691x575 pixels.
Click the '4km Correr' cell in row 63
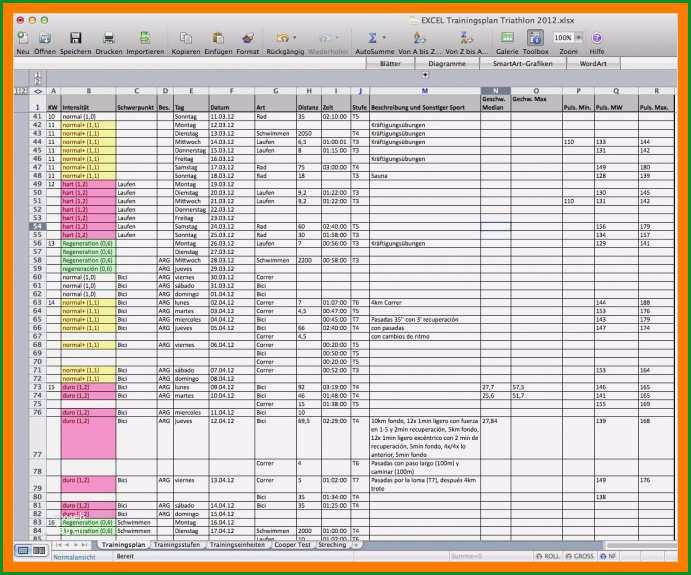[x=425, y=303]
